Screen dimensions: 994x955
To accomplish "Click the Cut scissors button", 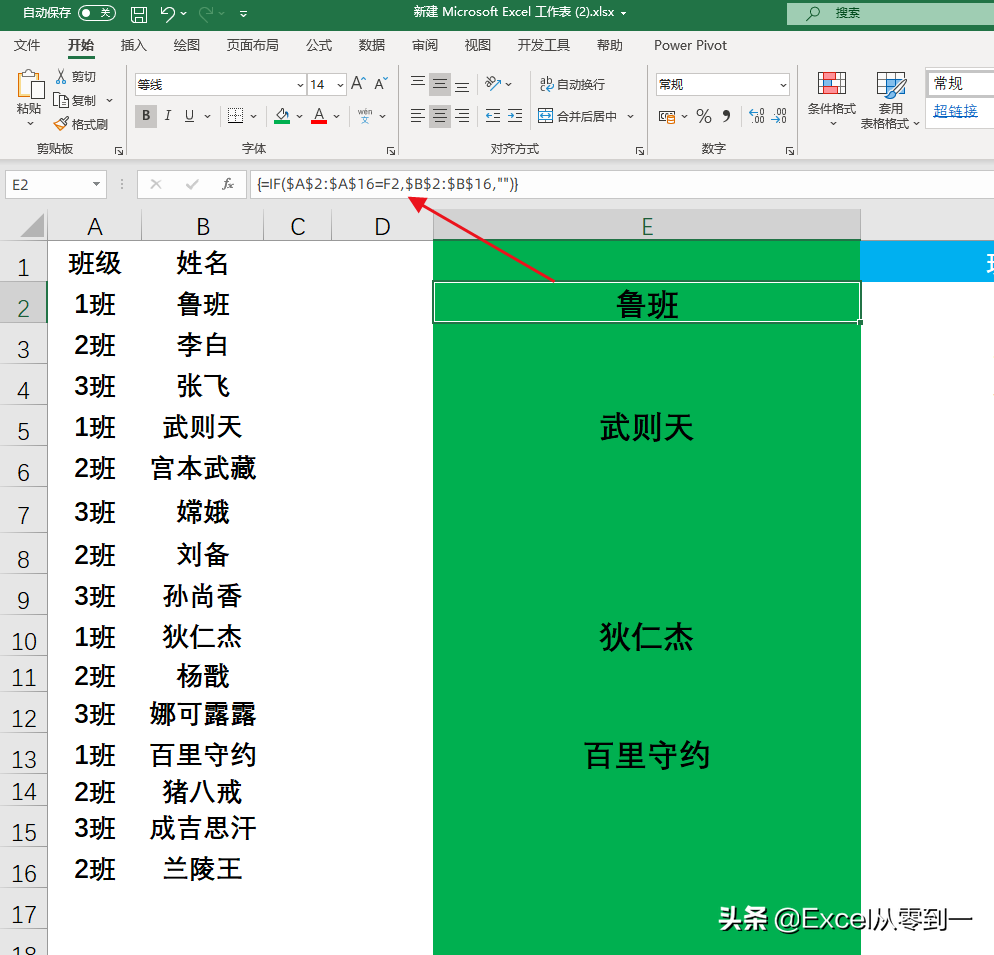I will tap(75, 77).
